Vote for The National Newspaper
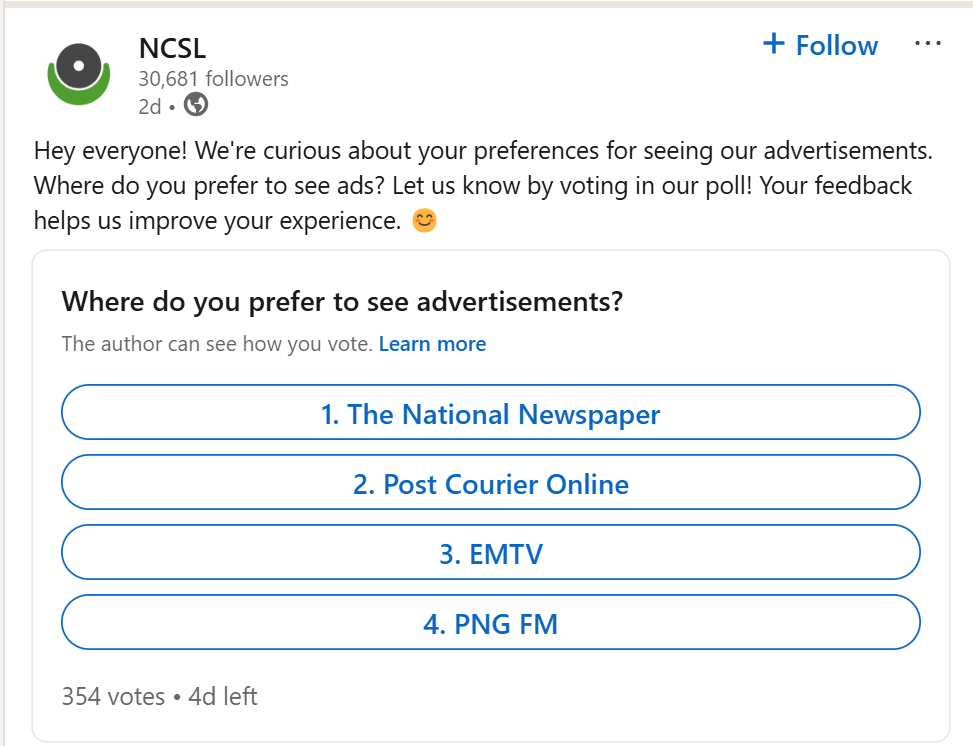Screen dimensions: 973x746 (x=491, y=413)
